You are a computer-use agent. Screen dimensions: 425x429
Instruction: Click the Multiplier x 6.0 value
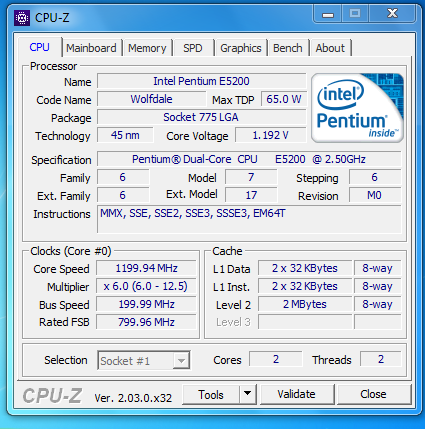point(146,286)
